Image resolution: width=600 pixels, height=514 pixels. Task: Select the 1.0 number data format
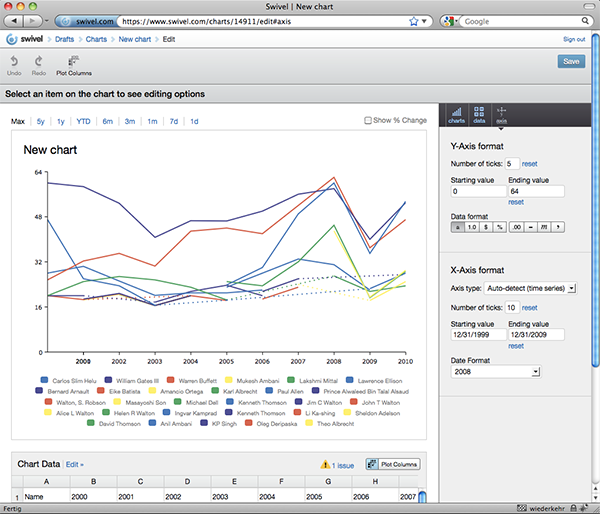point(472,227)
